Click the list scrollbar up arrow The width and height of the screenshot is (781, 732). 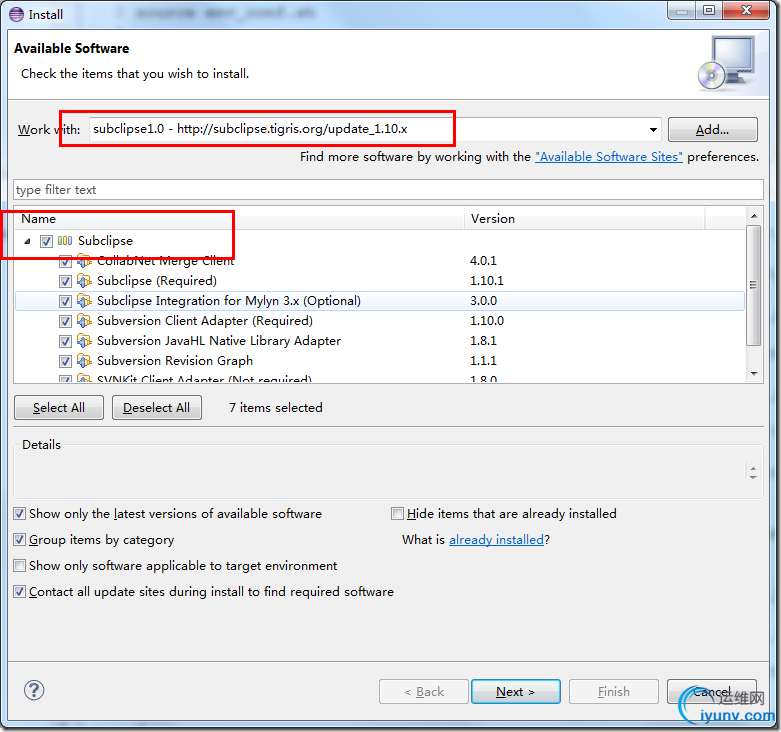[754, 216]
